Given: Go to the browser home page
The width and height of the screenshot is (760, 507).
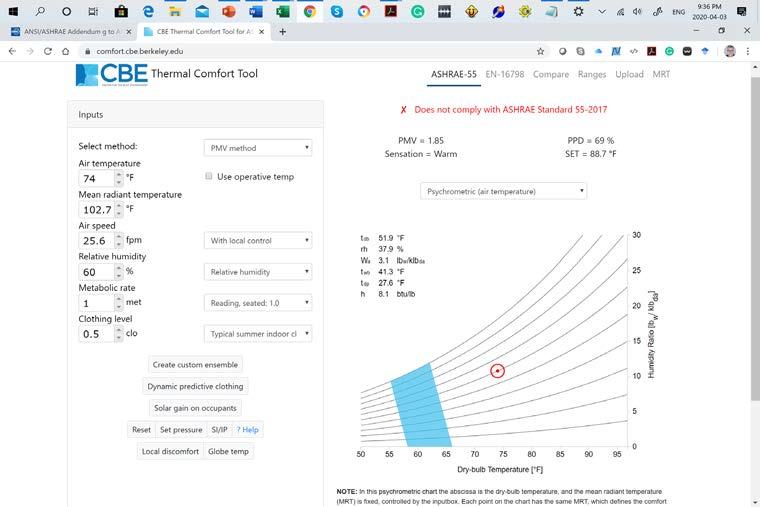Looking at the screenshot, I should 65,51.
